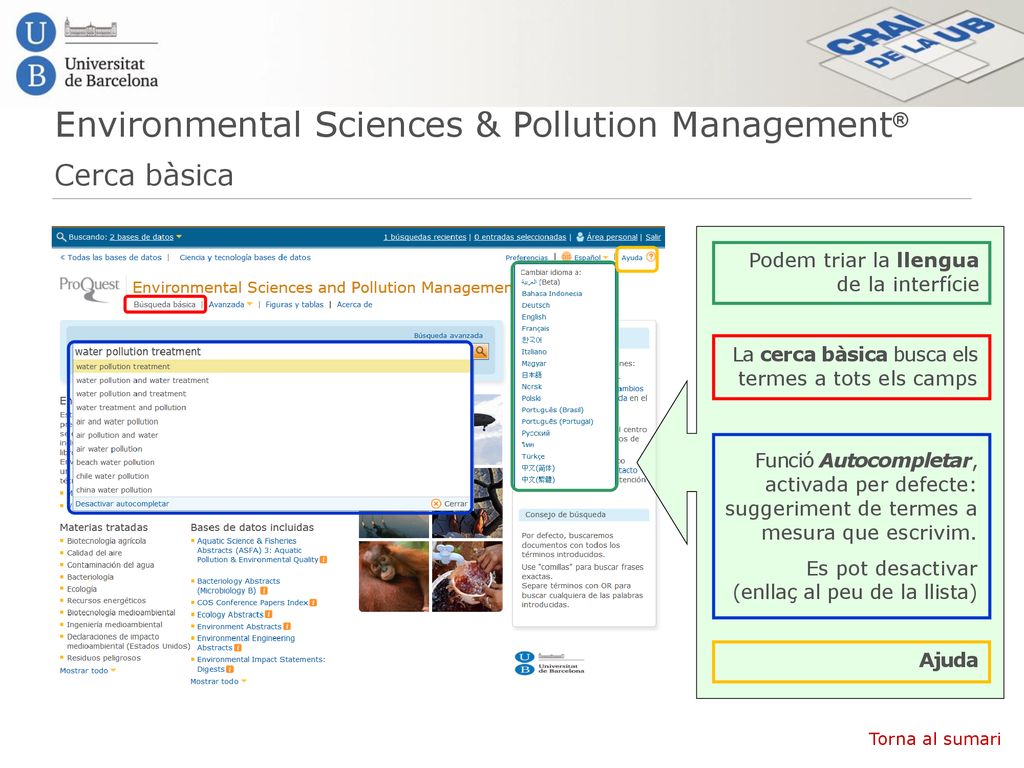Click the info icon next to Environmental Engineering Abstracts
The width and height of the screenshot is (1024, 768).
(x=238, y=648)
